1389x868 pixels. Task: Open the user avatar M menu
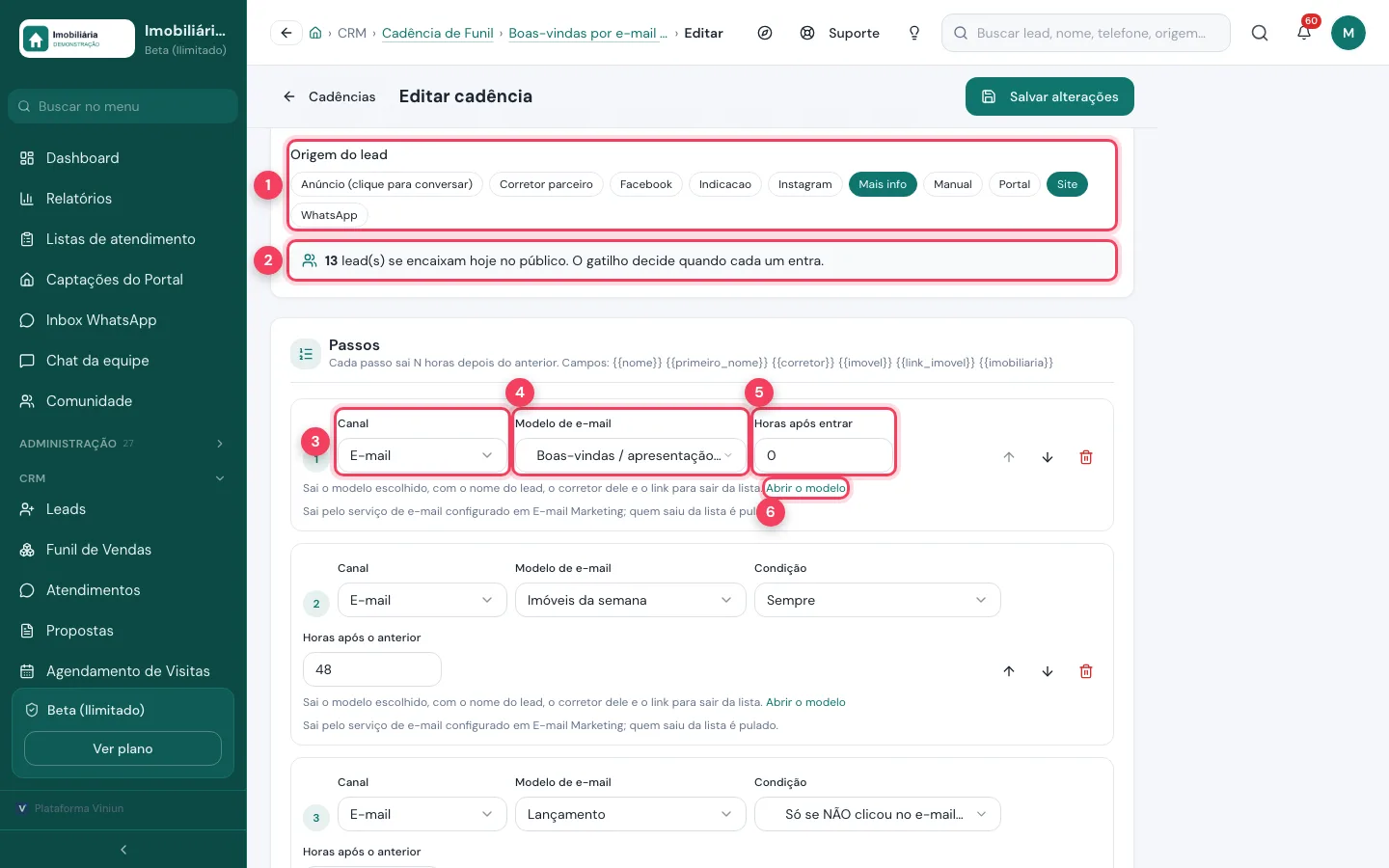tap(1348, 33)
